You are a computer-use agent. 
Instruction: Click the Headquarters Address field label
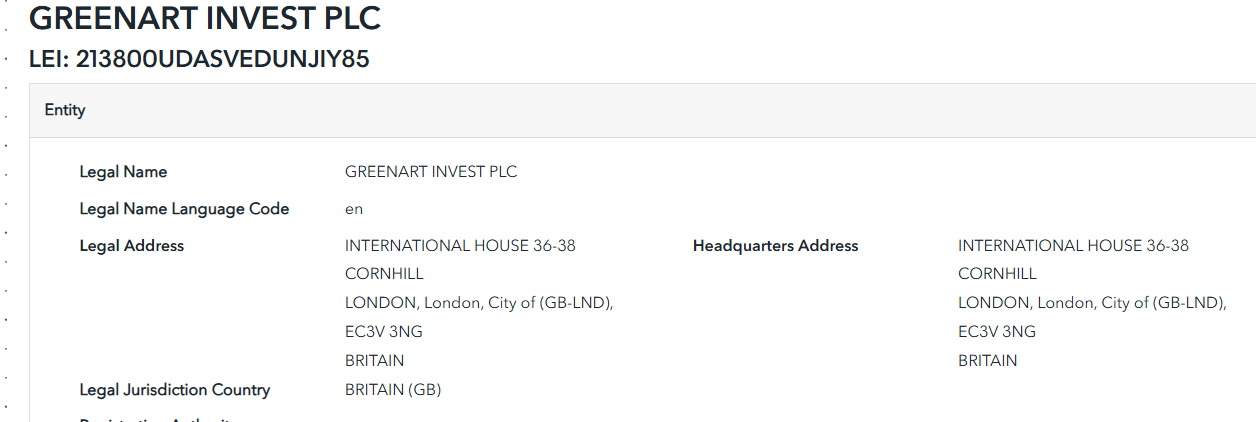pyautogui.click(x=775, y=246)
